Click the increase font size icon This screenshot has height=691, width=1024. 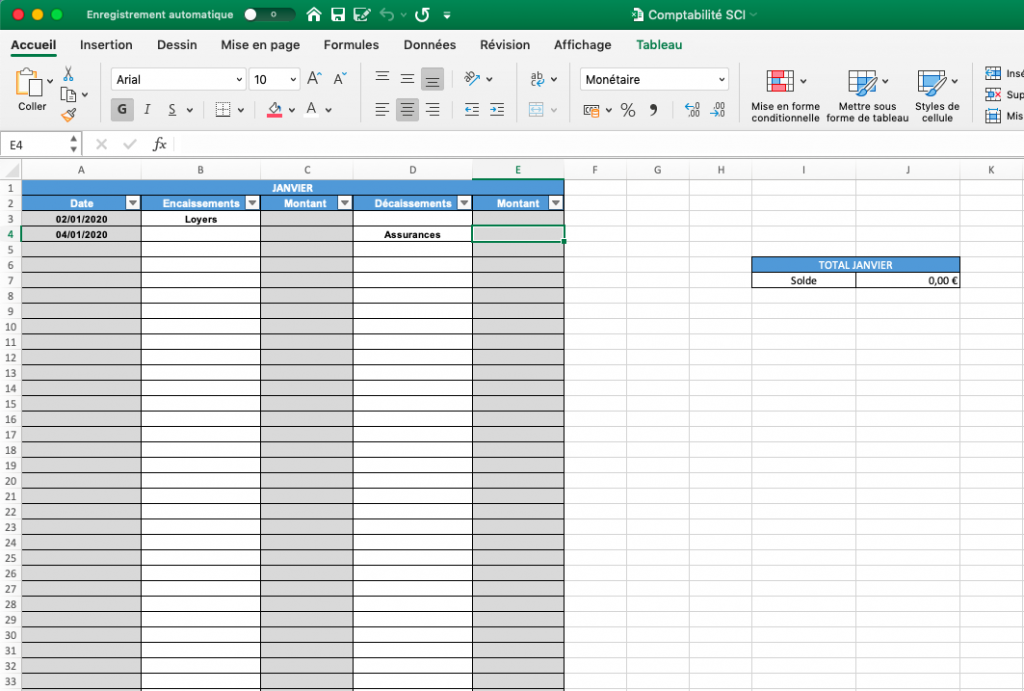point(314,79)
